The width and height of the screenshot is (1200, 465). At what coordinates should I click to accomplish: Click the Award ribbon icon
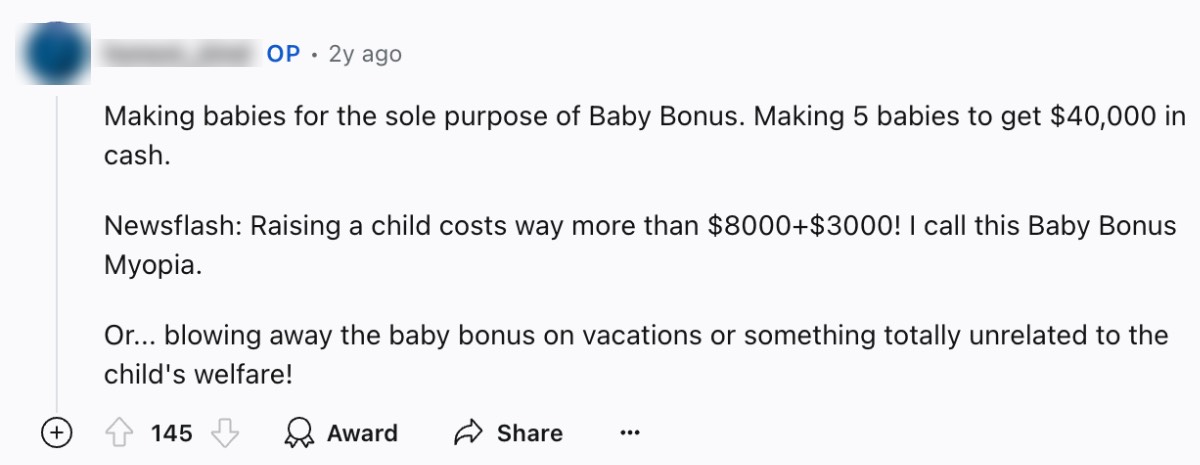tap(297, 433)
